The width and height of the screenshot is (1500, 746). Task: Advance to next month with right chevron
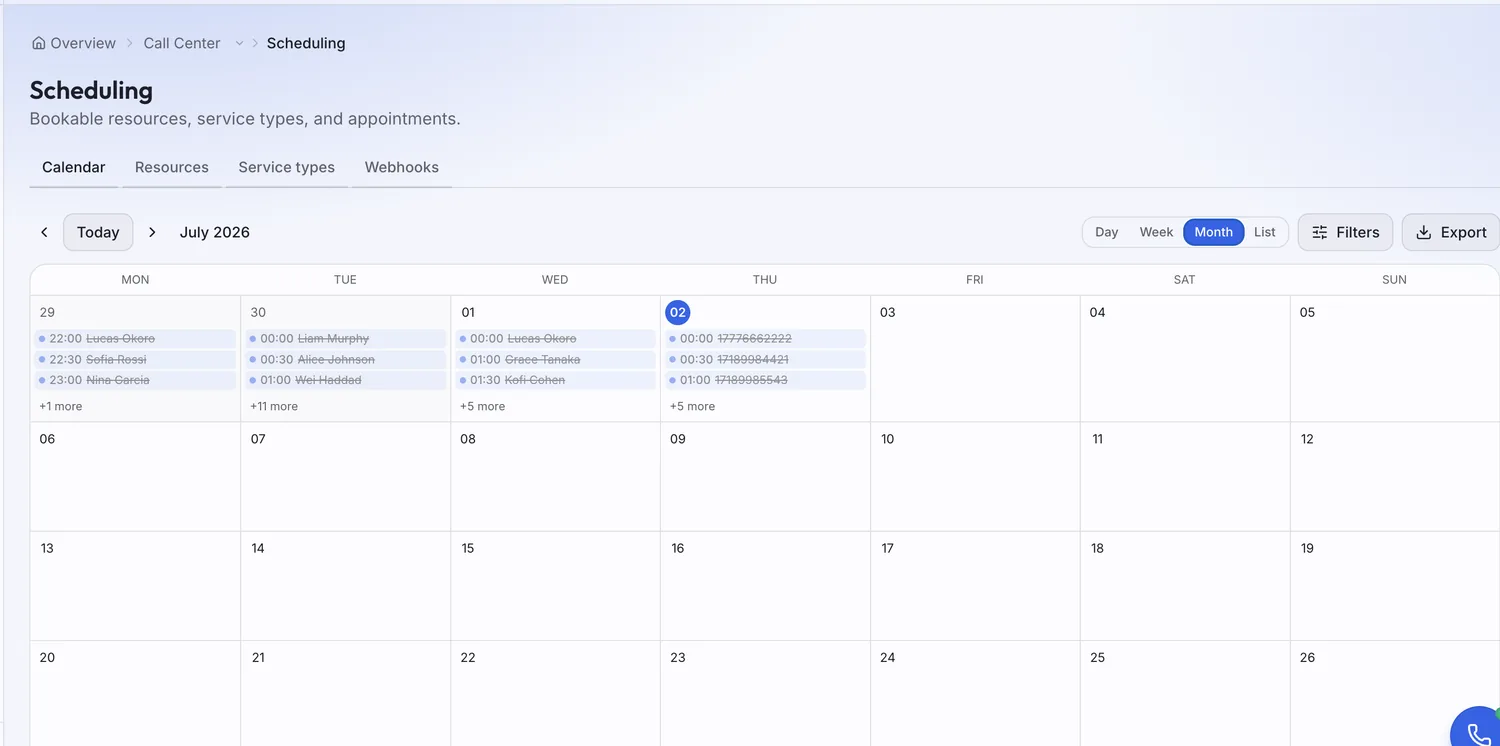[152, 232]
